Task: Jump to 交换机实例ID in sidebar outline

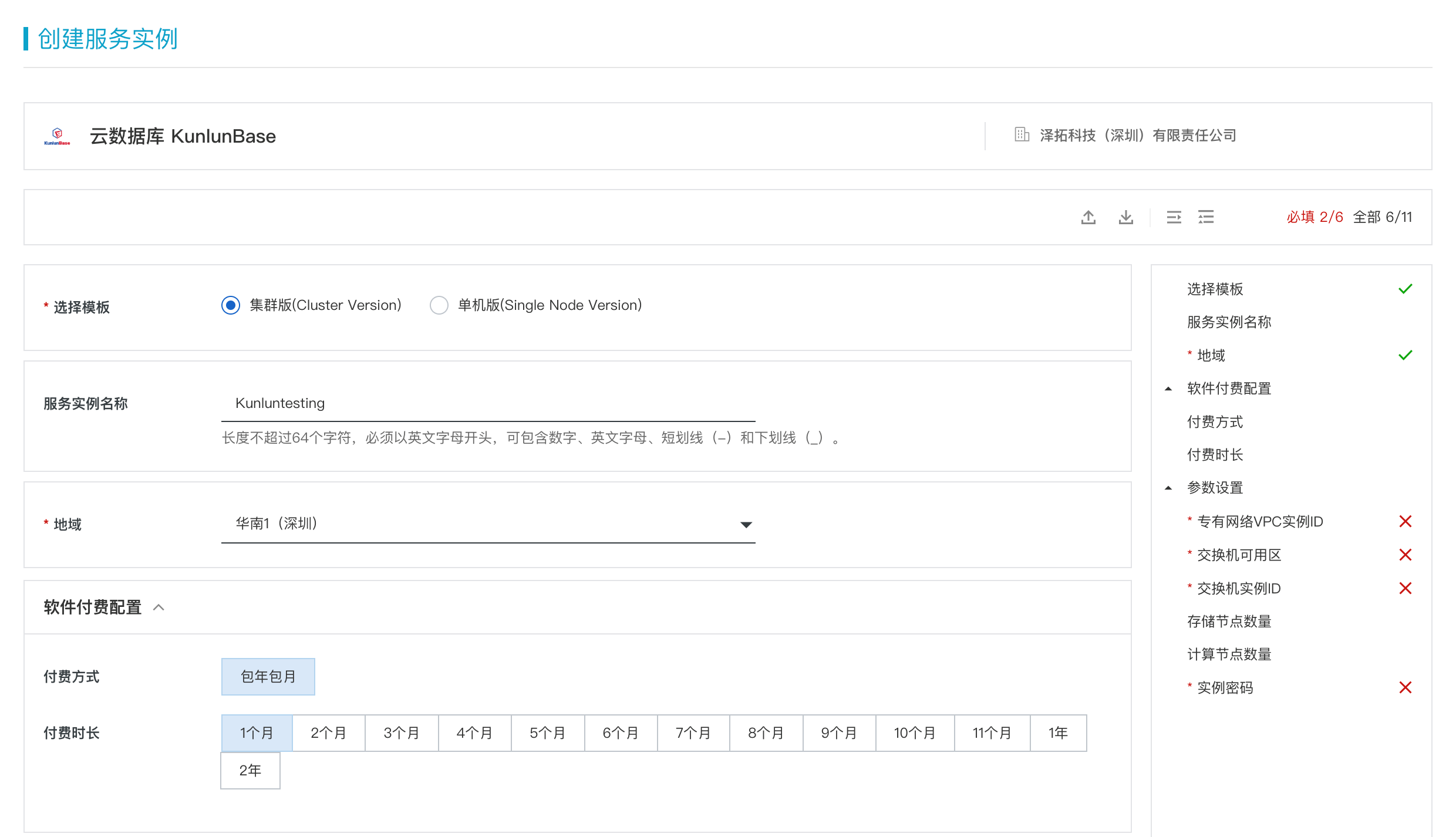Action: tap(1239, 588)
